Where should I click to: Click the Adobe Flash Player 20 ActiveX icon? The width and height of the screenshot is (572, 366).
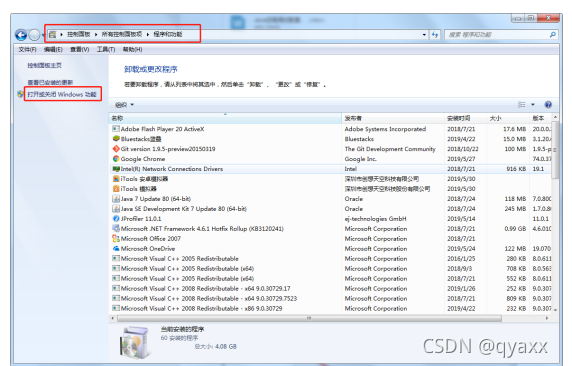tap(116, 129)
